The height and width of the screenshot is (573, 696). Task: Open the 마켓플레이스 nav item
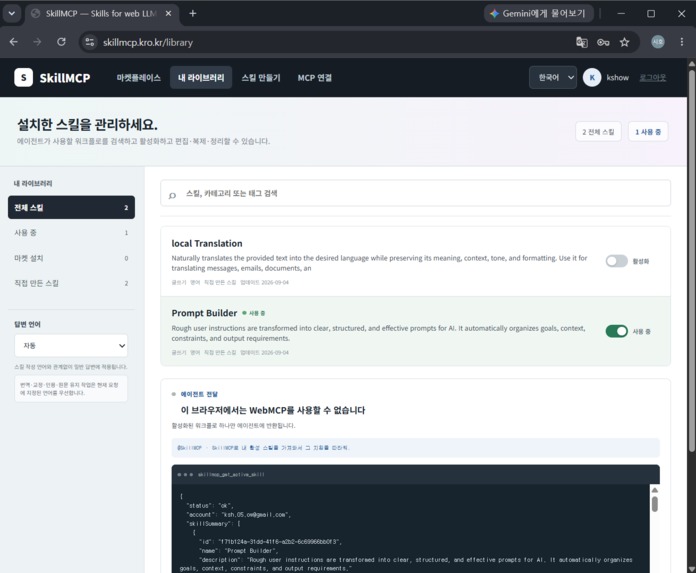tap(138, 78)
